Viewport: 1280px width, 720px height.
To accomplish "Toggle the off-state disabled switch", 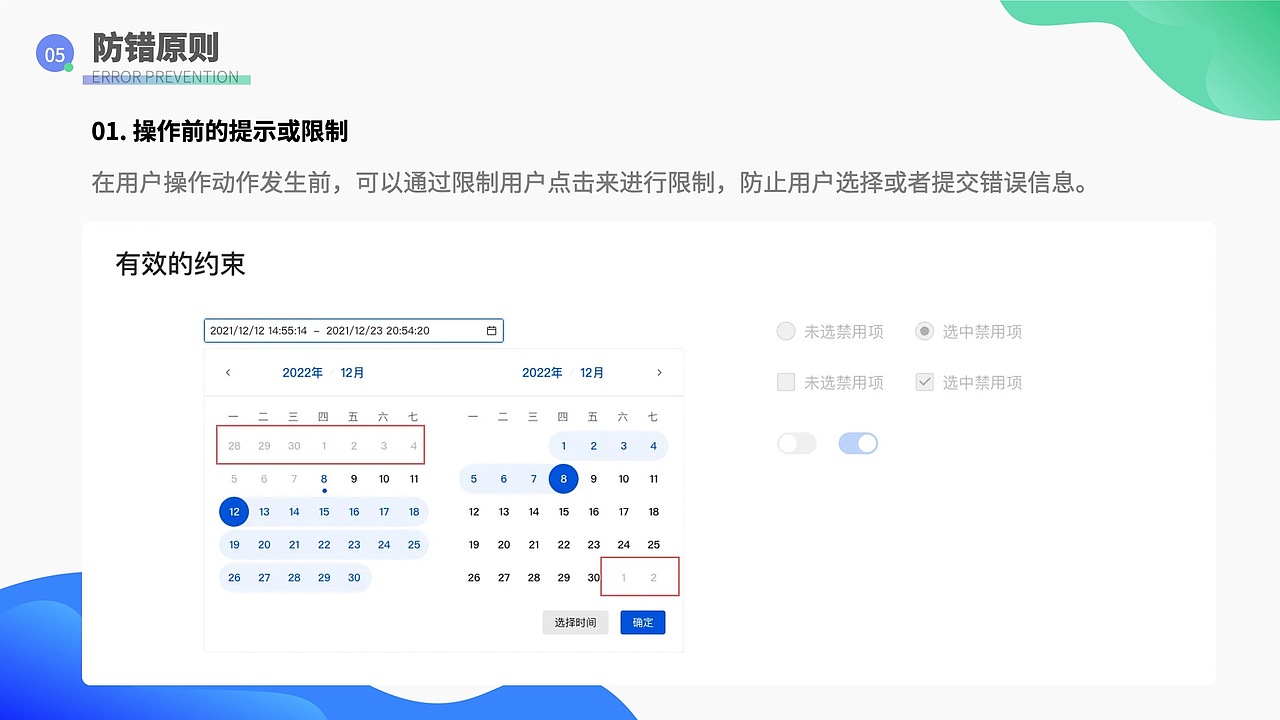I will coord(797,443).
